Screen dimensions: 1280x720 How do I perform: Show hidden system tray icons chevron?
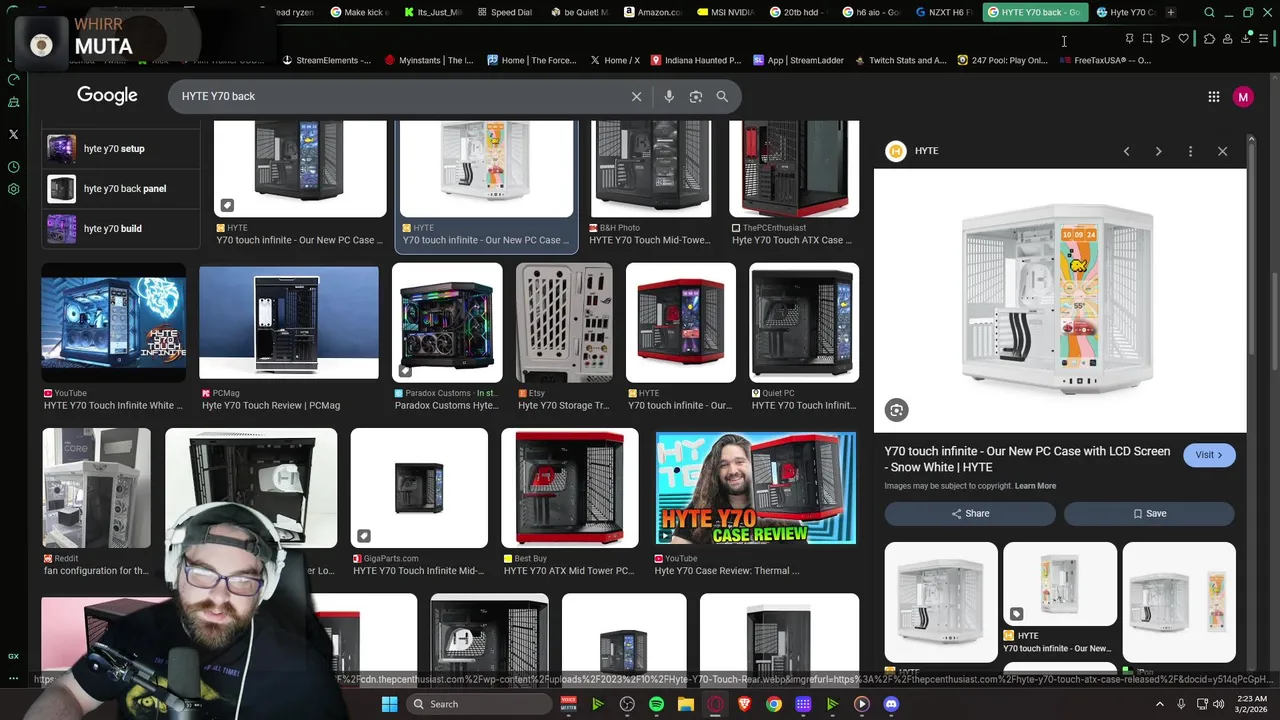[1160, 704]
